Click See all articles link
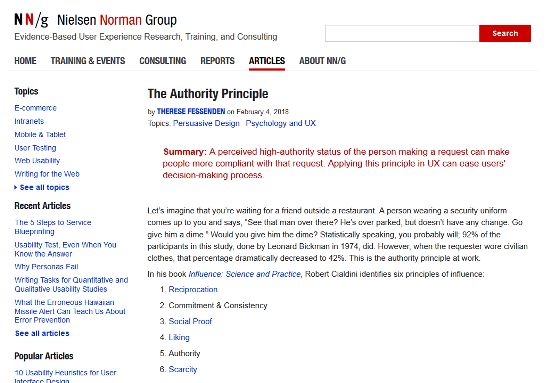 click(42, 333)
